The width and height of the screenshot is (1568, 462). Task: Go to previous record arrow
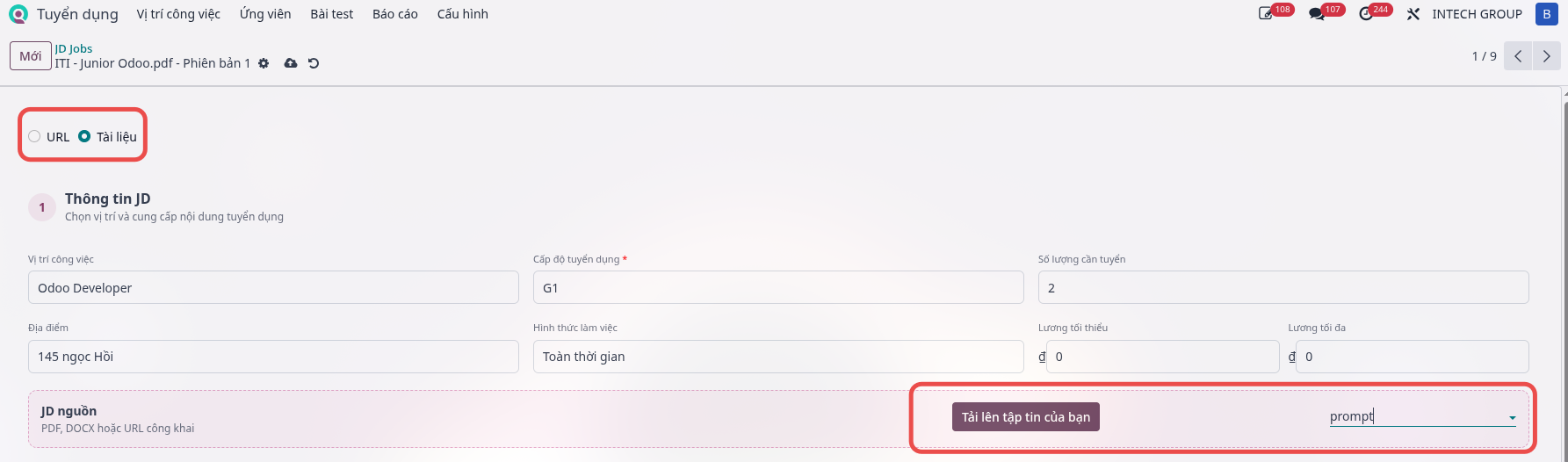click(1518, 56)
